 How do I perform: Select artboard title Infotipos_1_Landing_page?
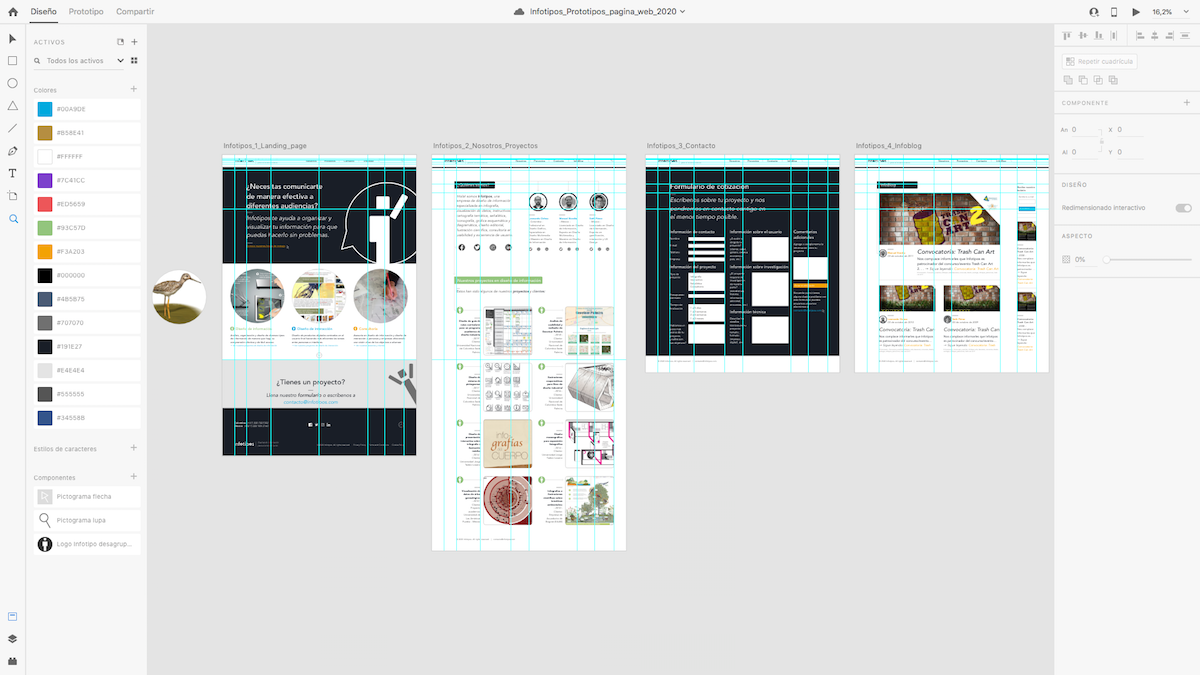(x=265, y=146)
